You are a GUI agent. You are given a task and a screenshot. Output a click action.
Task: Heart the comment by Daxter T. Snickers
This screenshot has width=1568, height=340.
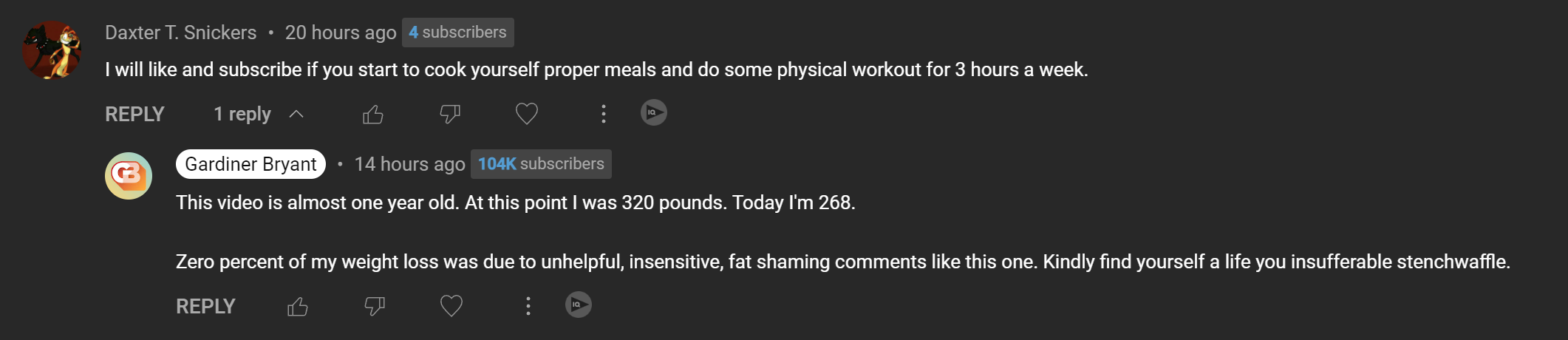tap(527, 114)
